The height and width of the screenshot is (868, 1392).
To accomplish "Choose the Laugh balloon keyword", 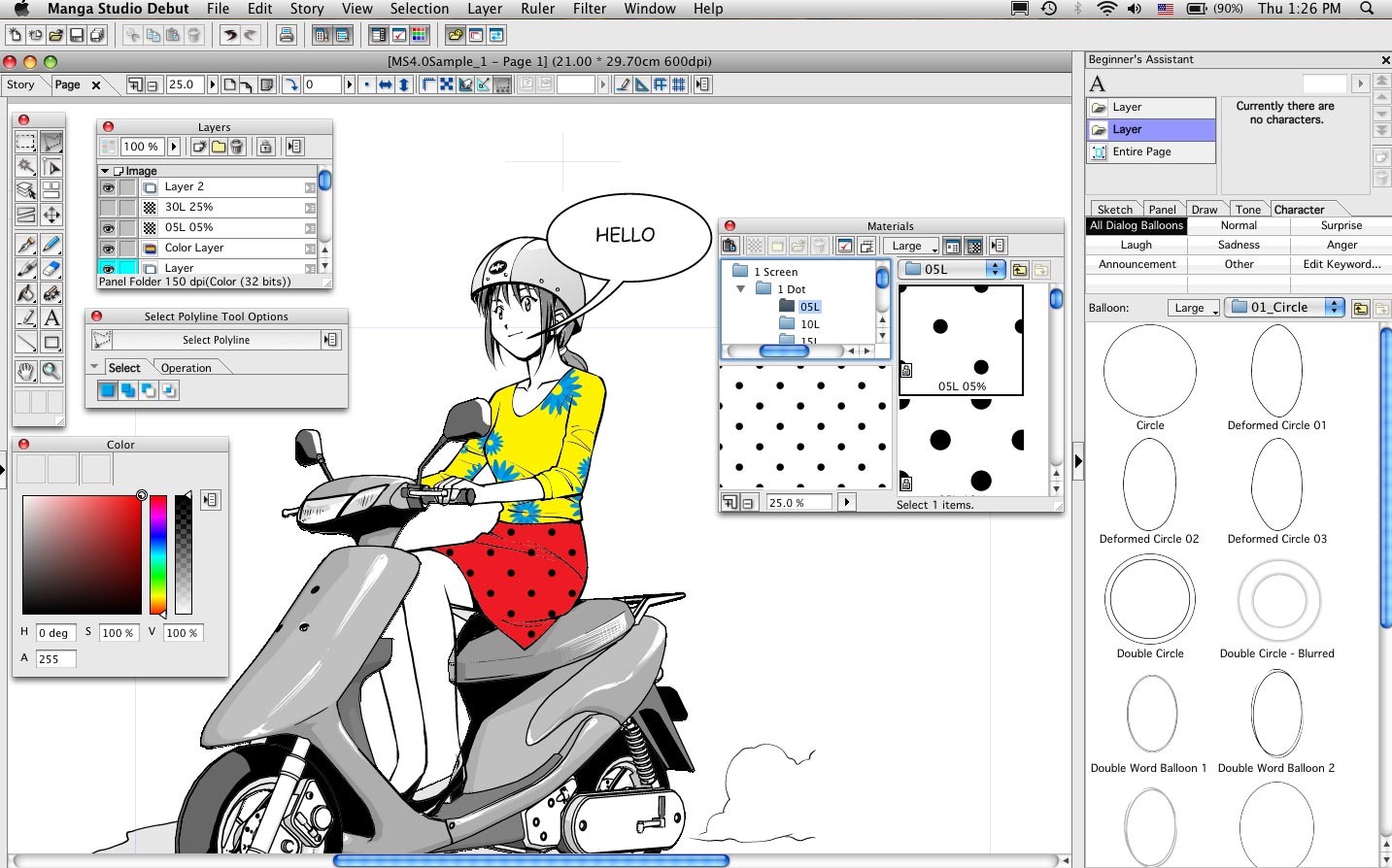I will [1136, 245].
